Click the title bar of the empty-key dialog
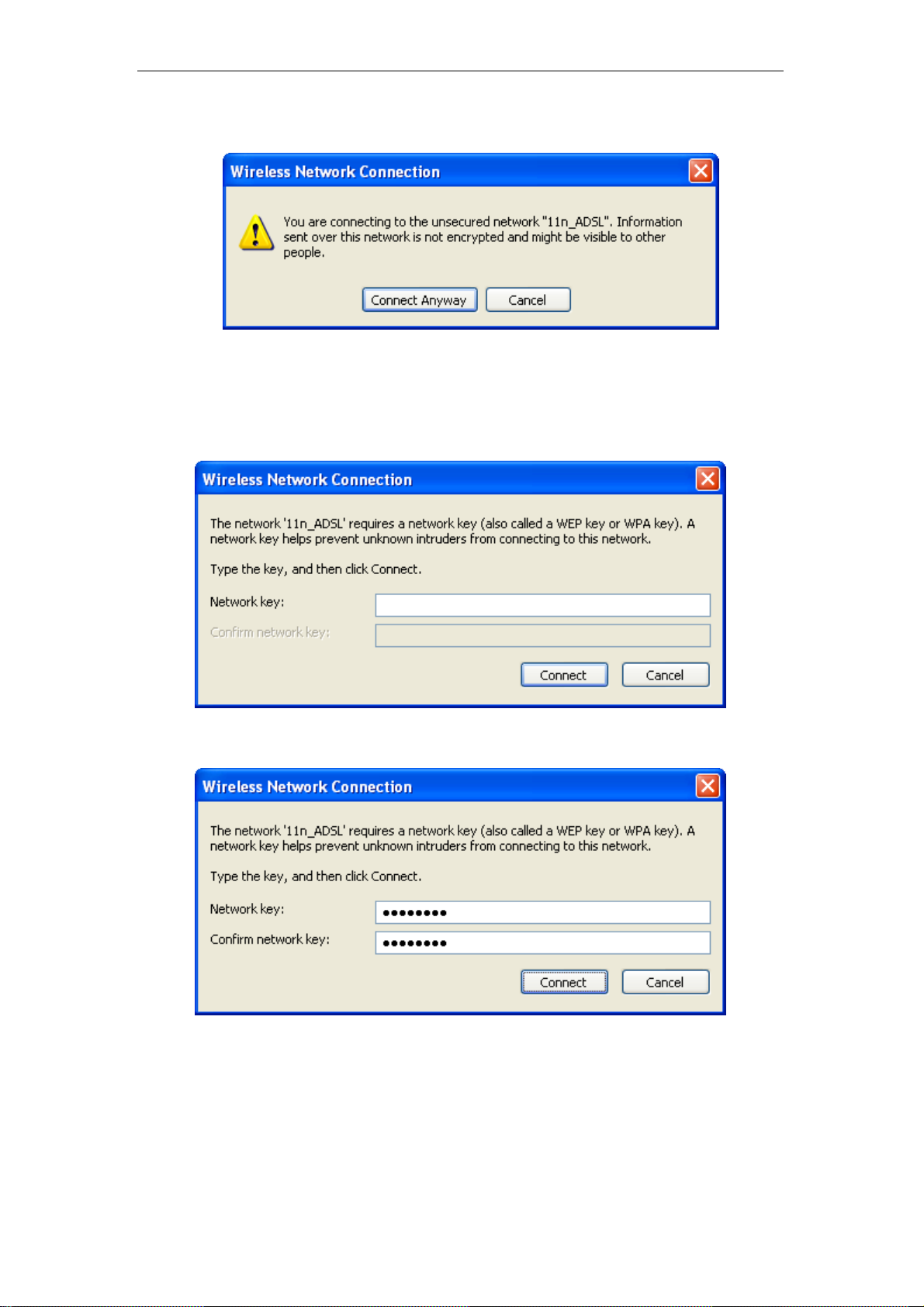Viewport: 924px width, 1307px height. point(446,479)
